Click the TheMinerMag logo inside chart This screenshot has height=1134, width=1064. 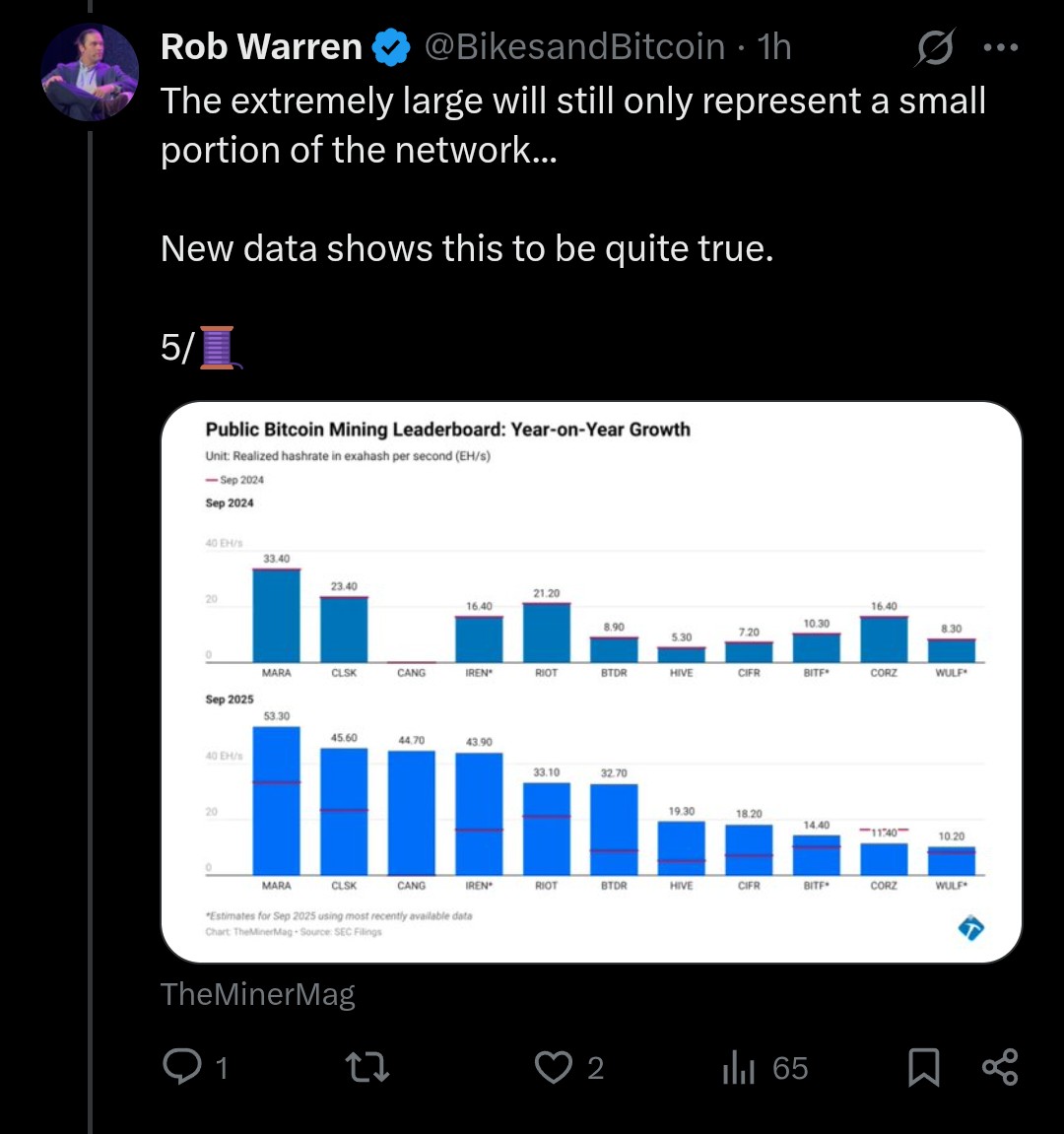[970, 927]
